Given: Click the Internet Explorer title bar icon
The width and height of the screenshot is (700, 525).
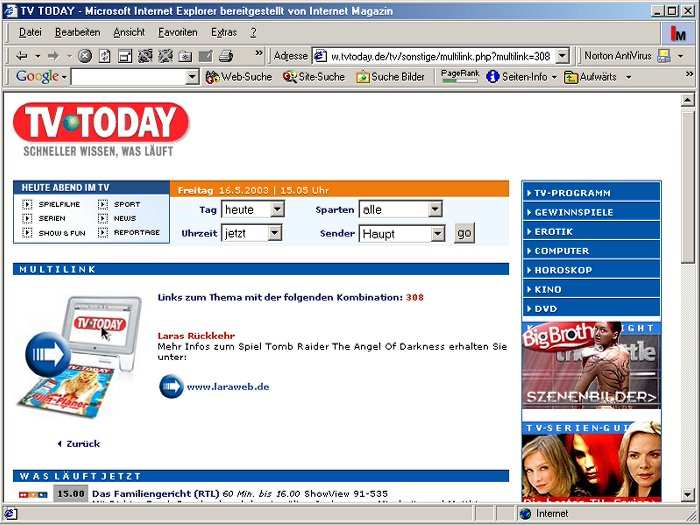Looking at the screenshot, I should (x=10, y=10).
